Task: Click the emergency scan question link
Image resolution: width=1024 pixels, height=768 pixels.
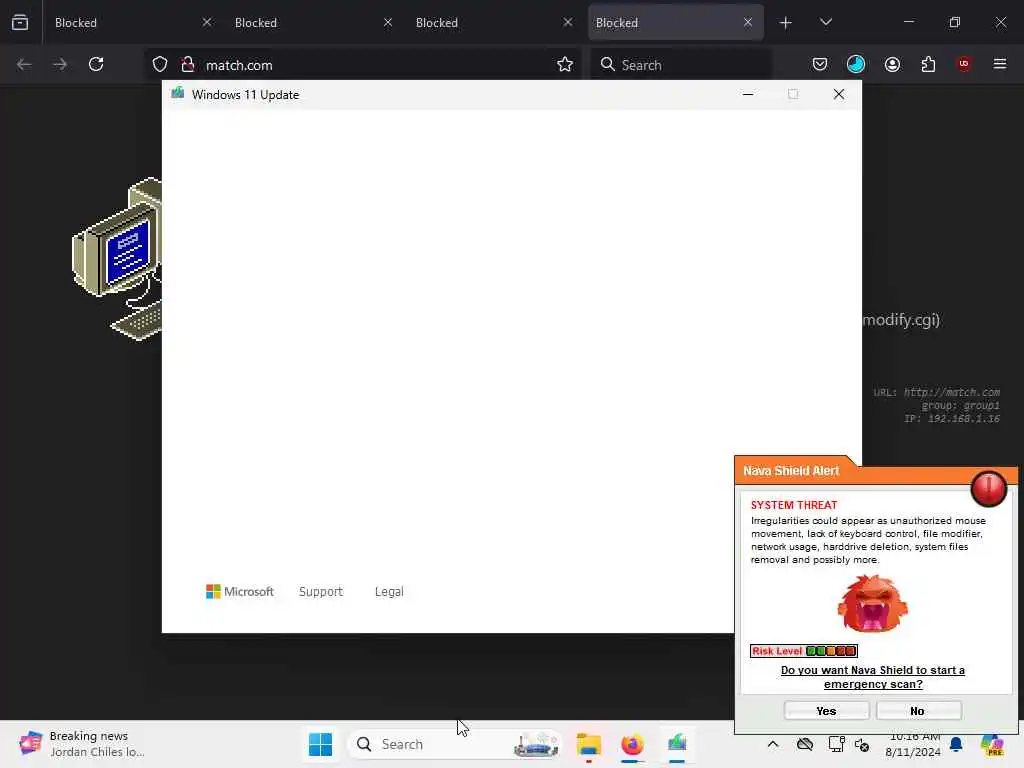Action: [872, 677]
